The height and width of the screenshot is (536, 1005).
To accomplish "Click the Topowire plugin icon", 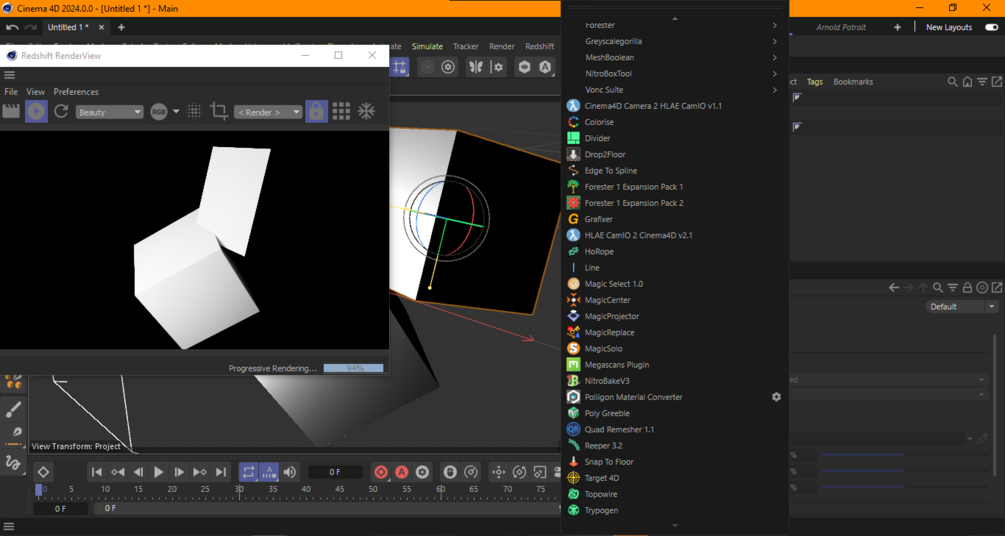I will click(574, 494).
